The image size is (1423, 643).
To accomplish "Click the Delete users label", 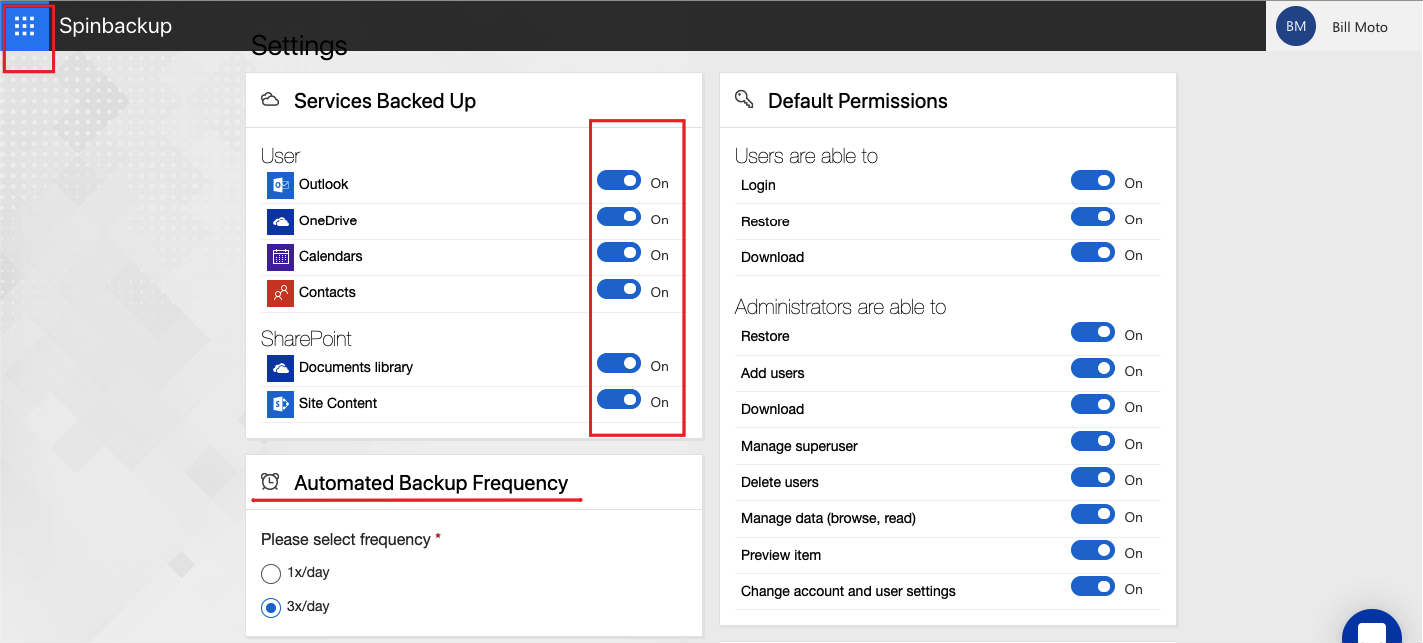I will click(780, 482).
